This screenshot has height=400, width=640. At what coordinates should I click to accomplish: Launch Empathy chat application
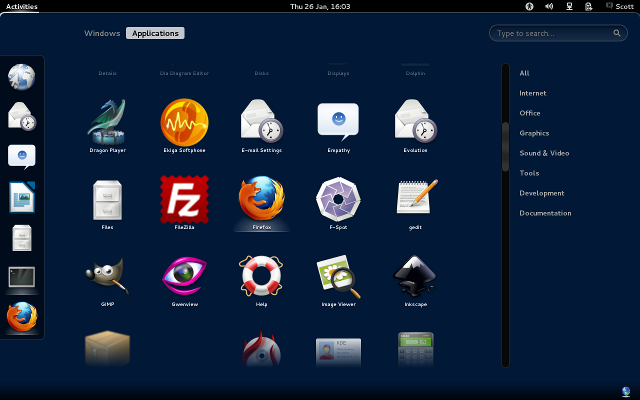[x=338, y=126]
